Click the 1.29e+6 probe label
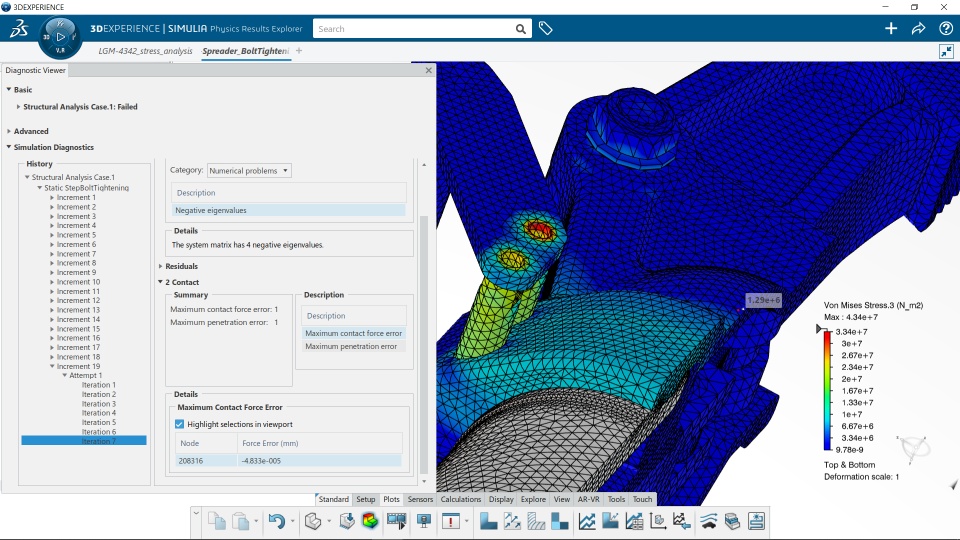 click(x=763, y=300)
